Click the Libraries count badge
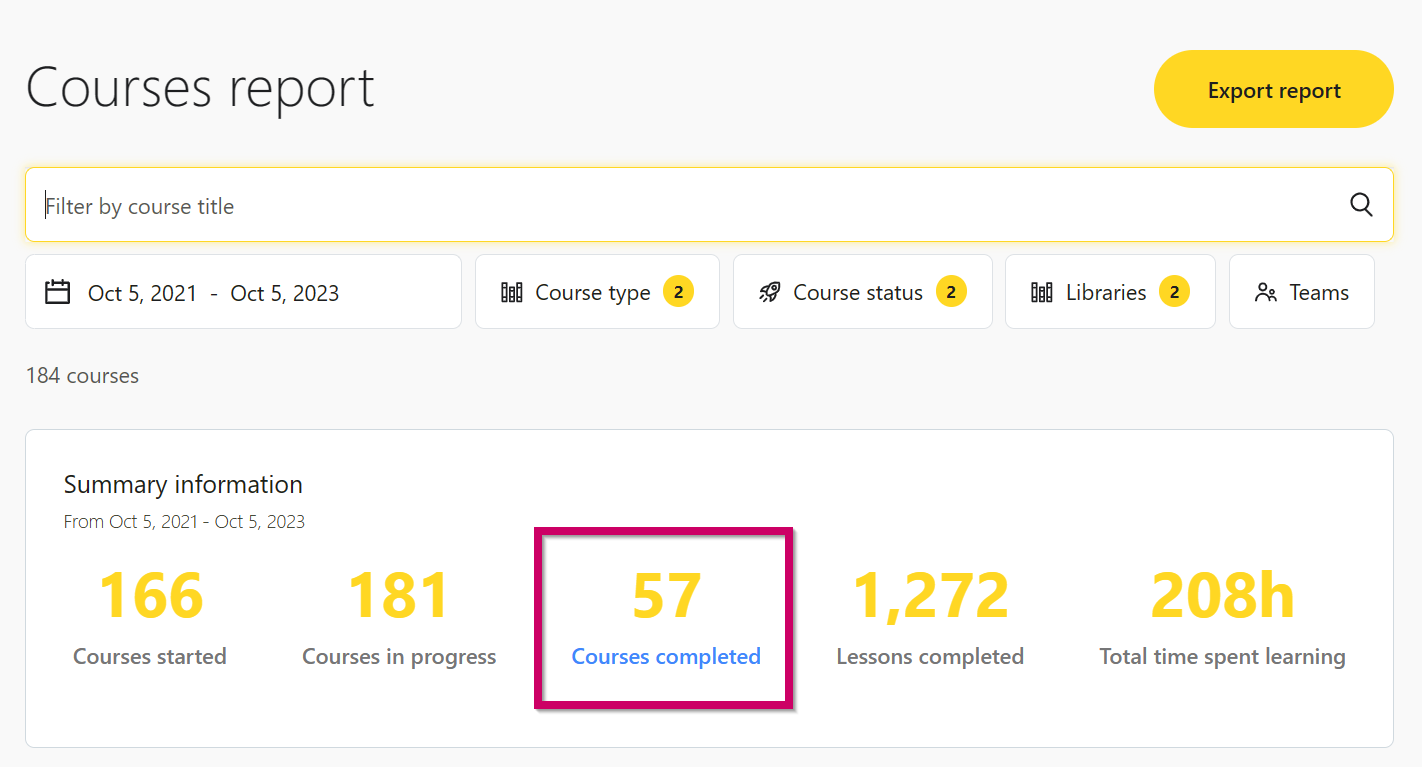The image size is (1422, 767). [x=1174, y=292]
